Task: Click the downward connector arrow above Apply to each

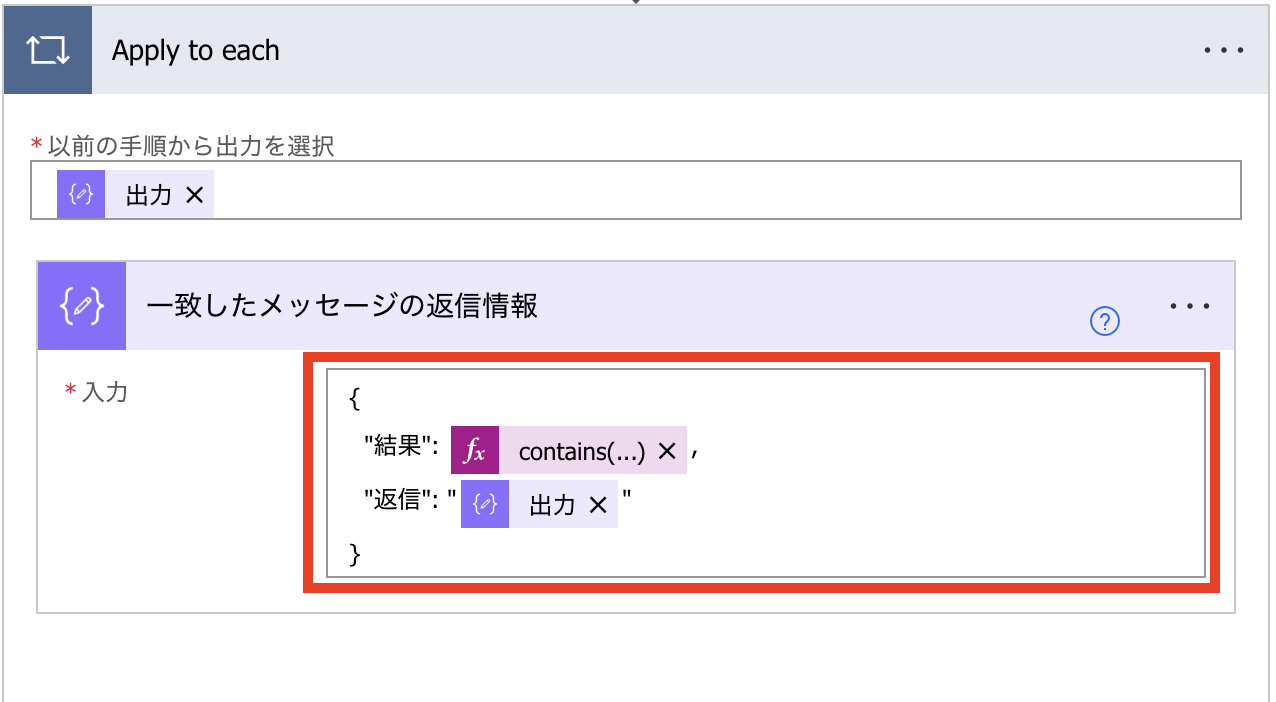Action: coord(637,4)
